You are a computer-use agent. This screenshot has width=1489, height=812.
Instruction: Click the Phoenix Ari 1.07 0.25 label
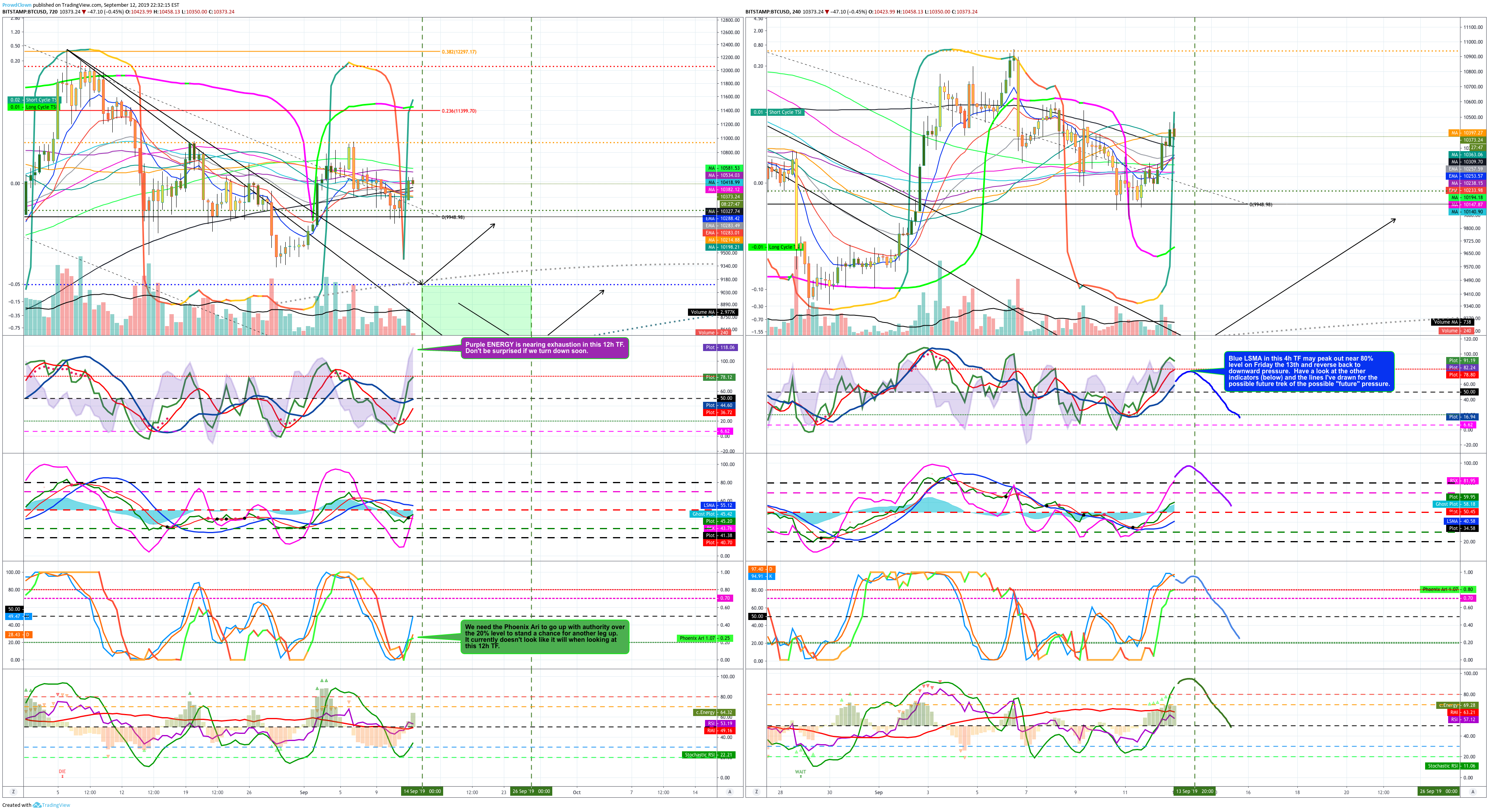pyautogui.click(x=705, y=638)
